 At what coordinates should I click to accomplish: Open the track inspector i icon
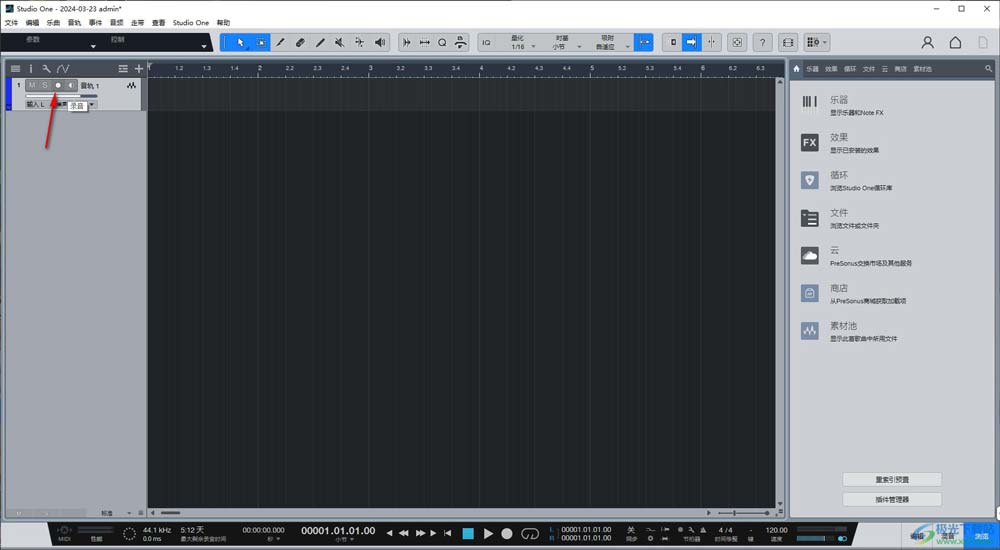coord(30,68)
